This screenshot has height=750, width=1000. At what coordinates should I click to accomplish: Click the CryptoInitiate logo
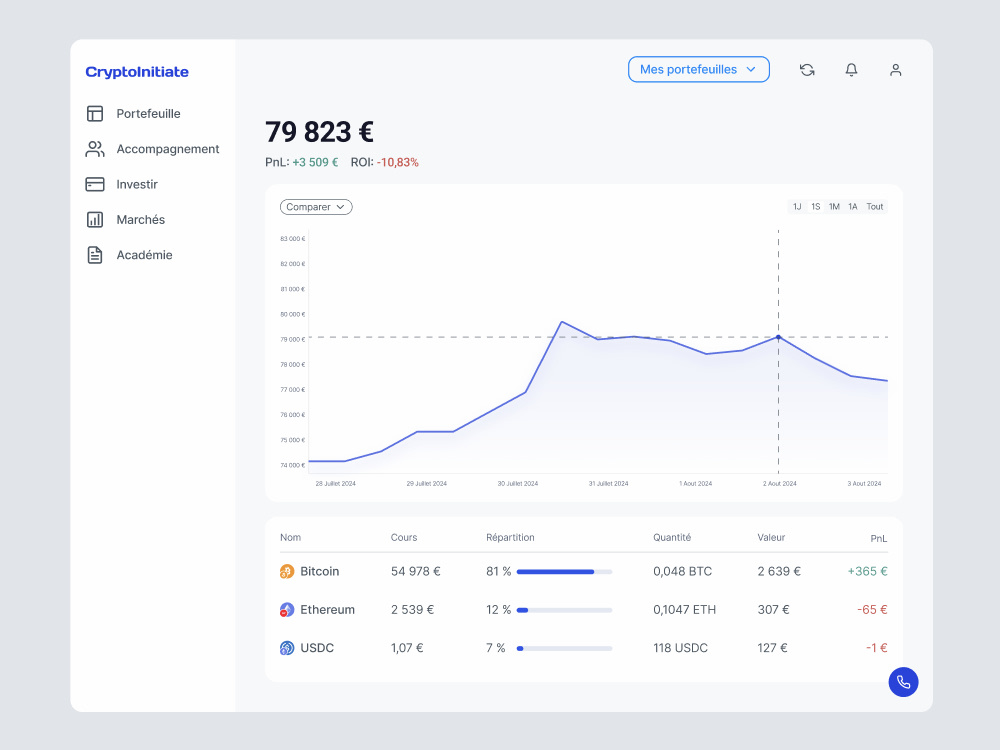pos(137,72)
